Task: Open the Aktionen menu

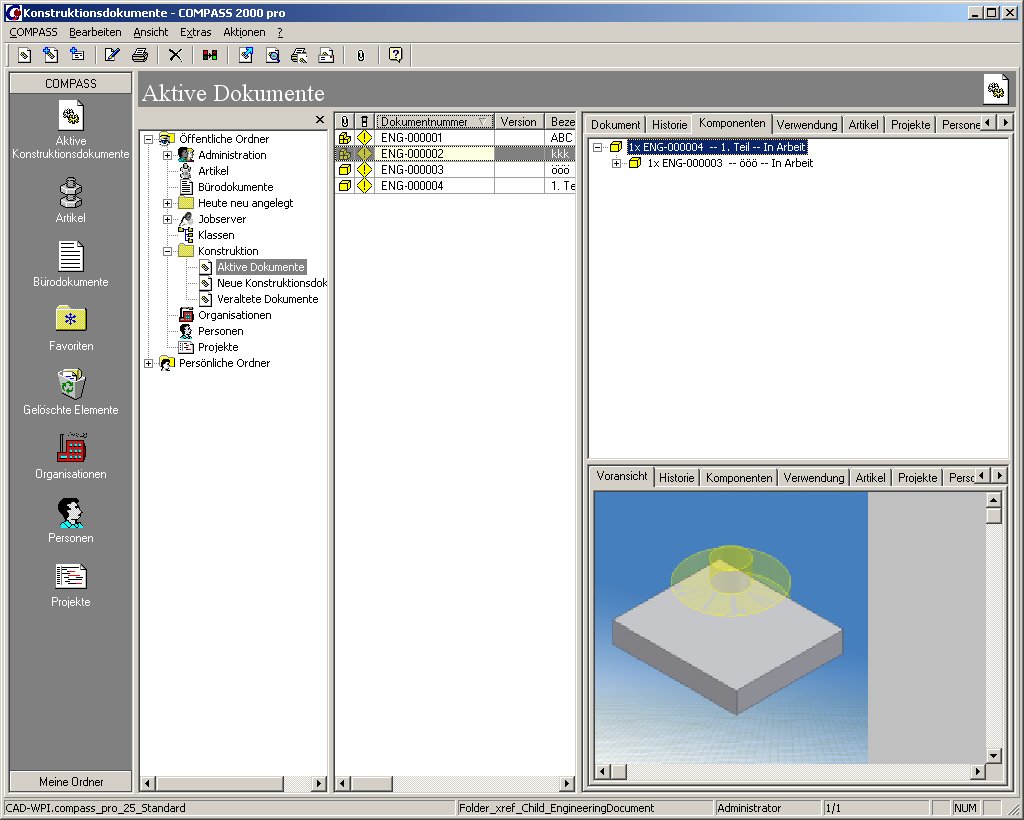Action: point(244,32)
